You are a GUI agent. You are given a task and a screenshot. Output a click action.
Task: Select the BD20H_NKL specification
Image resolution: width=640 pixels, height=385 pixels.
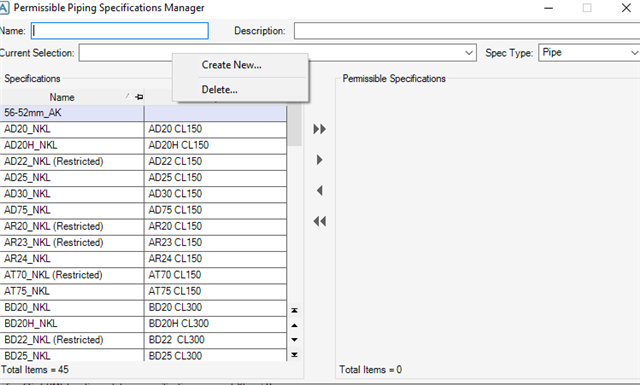(x=71, y=324)
